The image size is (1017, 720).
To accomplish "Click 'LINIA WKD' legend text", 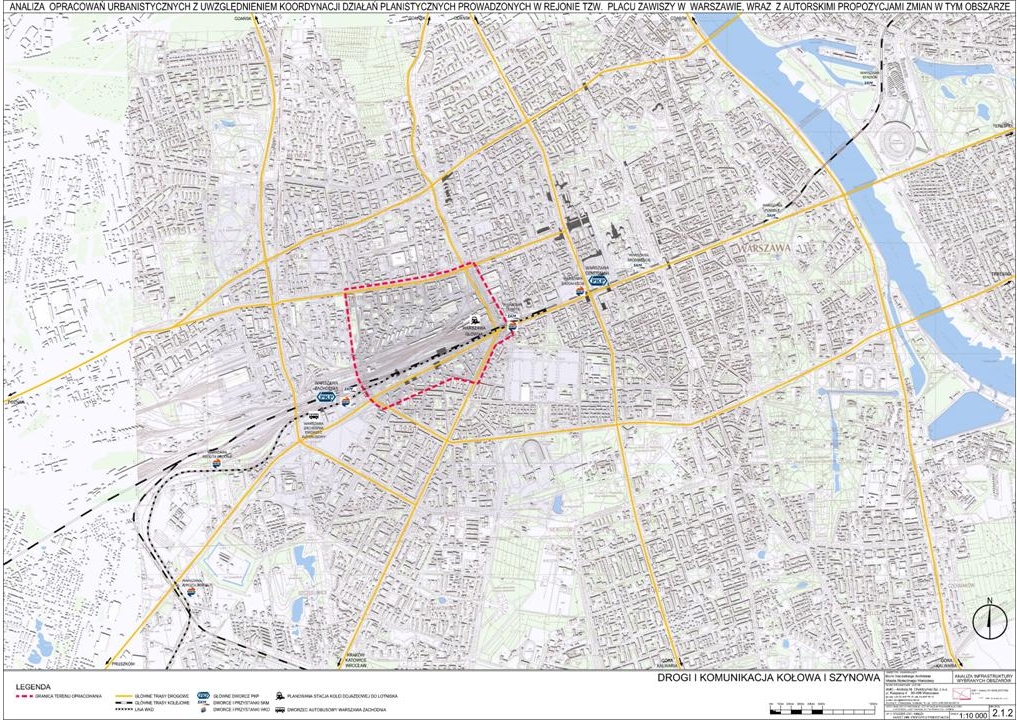I will [144, 710].
